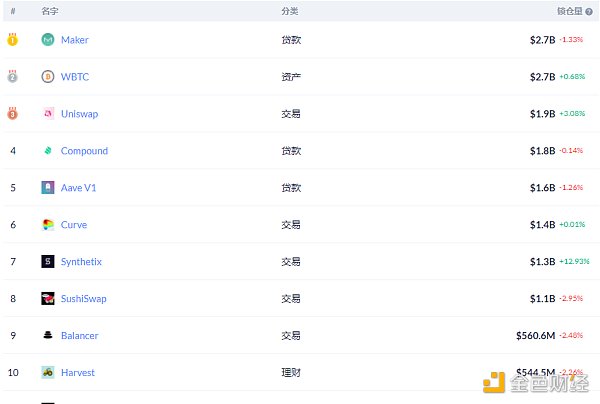Open the Maker project link

pos(74,40)
